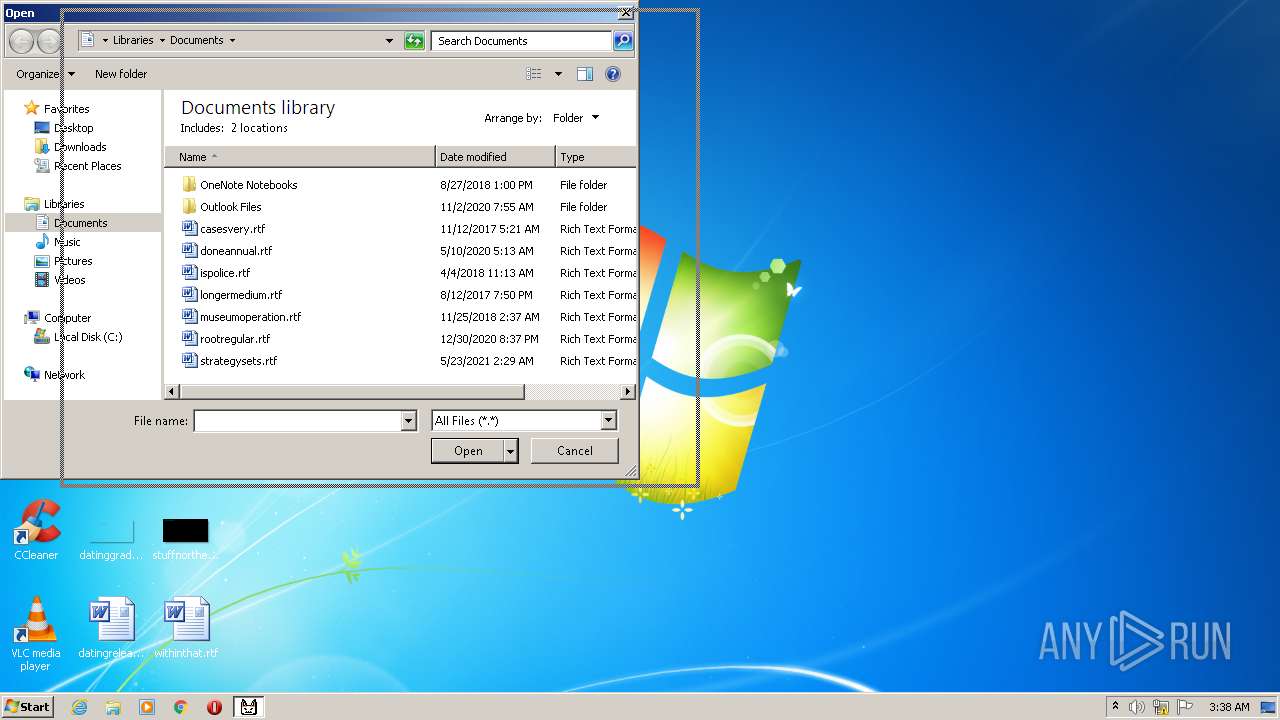Sort by the Type column header
1280x720 pixels.
[596, 157]
